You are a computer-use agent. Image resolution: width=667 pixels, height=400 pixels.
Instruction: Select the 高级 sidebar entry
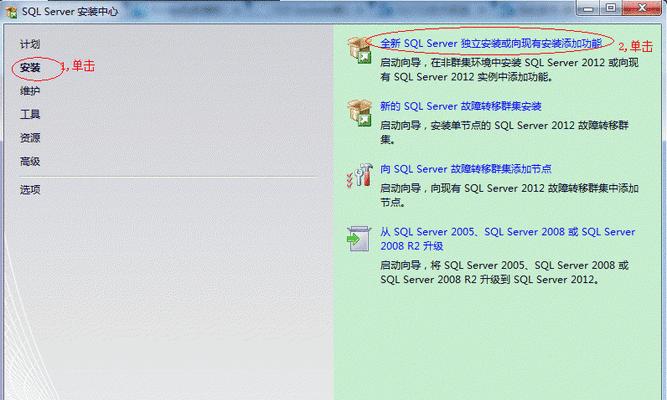click(x=30, y=161)
